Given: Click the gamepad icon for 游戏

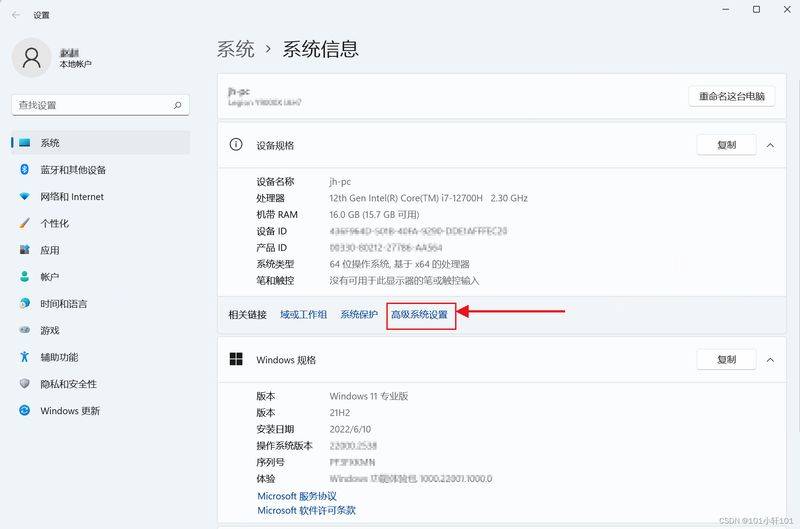Looking at the screenshot, I should click(x=24, y=330).
